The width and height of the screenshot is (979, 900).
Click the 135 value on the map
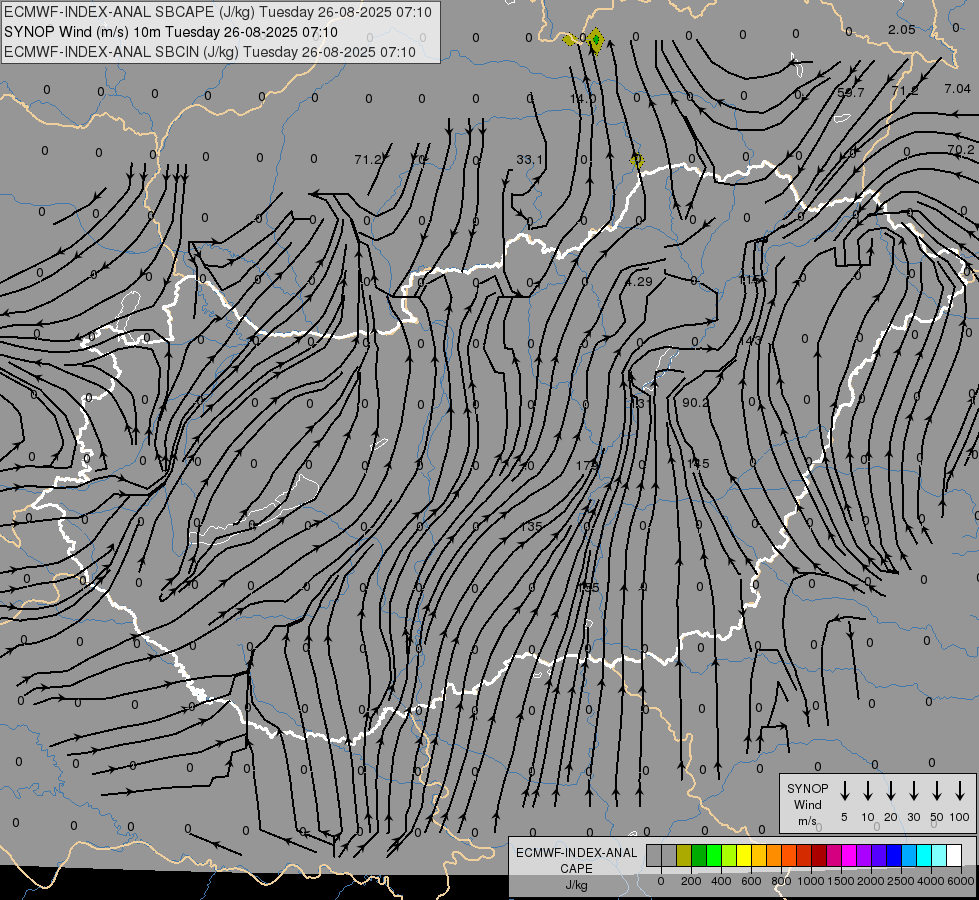click(531, 527)
